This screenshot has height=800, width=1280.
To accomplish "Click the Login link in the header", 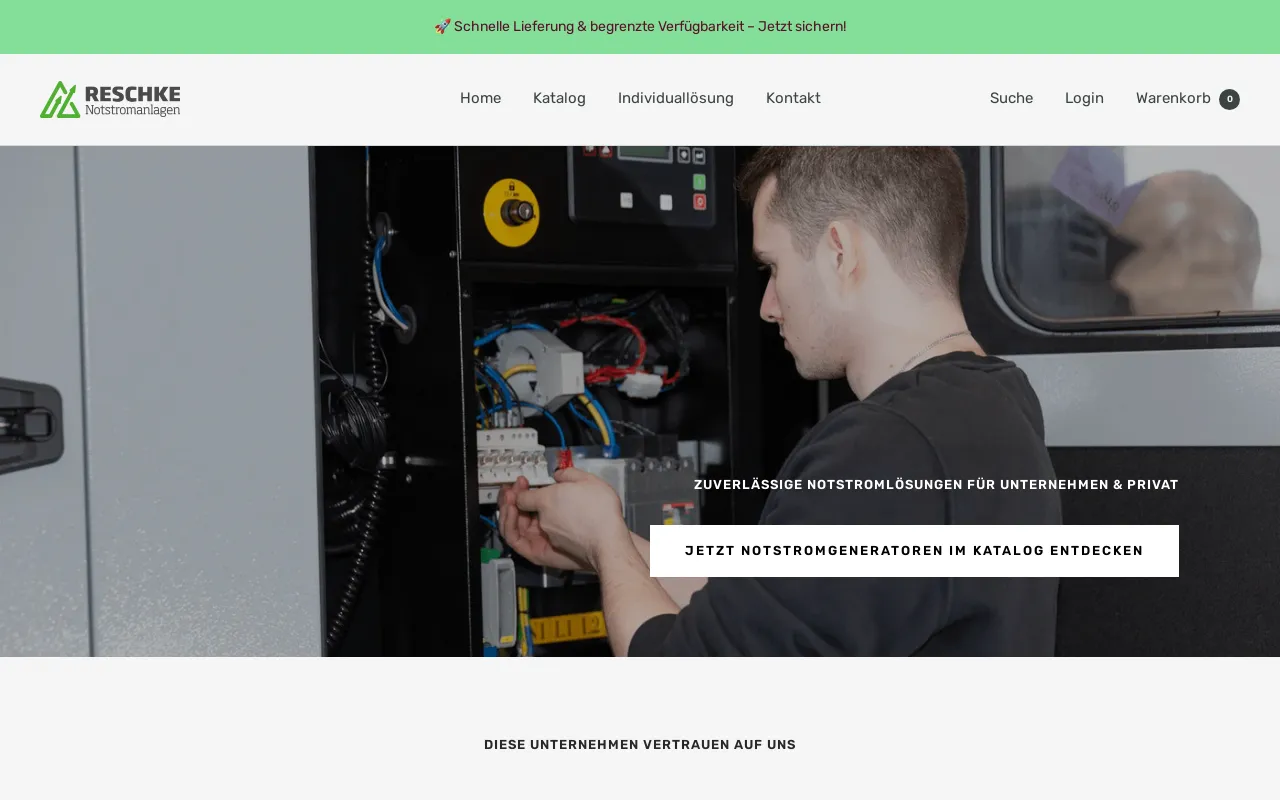I will [x=1084, y=98].
